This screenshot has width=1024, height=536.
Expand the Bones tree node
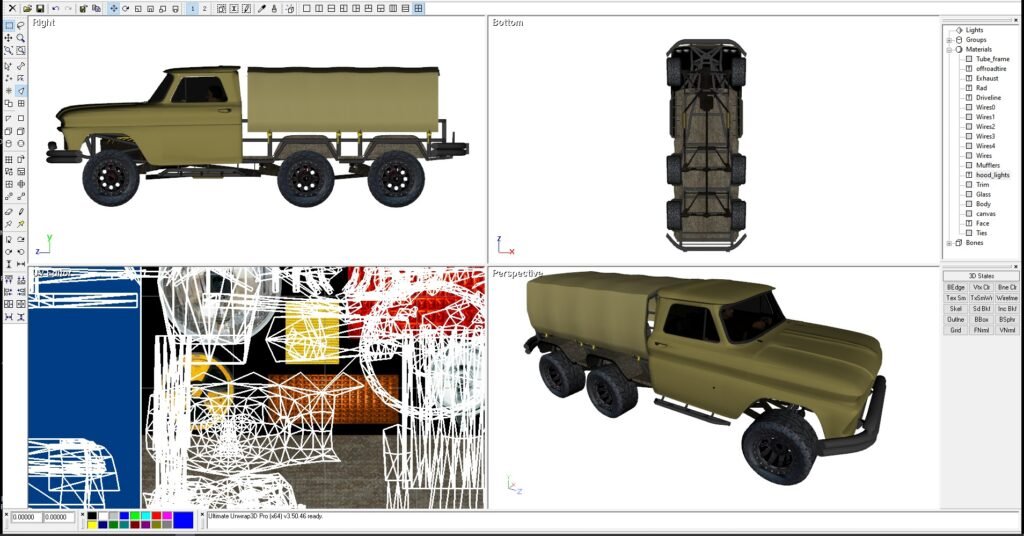tap(949, 243)
